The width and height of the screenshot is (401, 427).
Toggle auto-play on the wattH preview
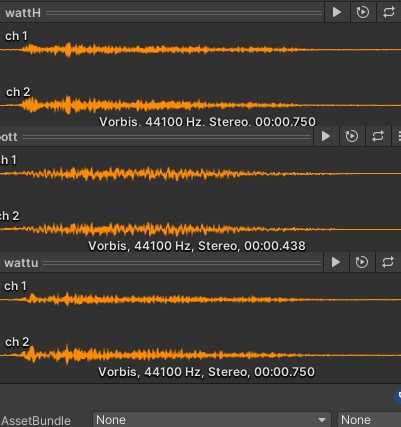pyautogui.click(x=363, y=12)
